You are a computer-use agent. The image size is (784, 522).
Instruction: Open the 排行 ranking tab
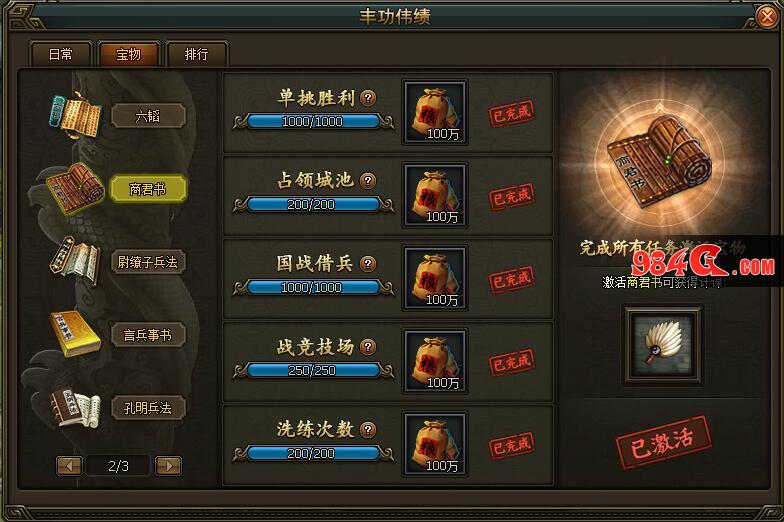click(196, 54)
